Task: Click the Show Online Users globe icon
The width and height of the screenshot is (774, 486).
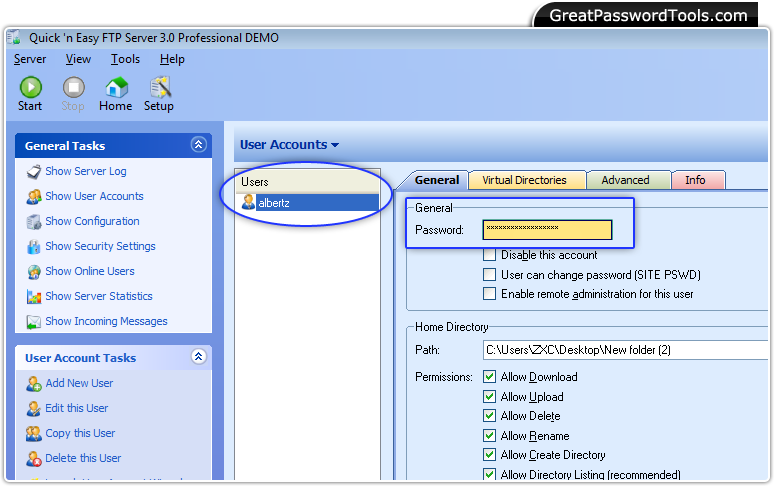Action: pos(34,272)
